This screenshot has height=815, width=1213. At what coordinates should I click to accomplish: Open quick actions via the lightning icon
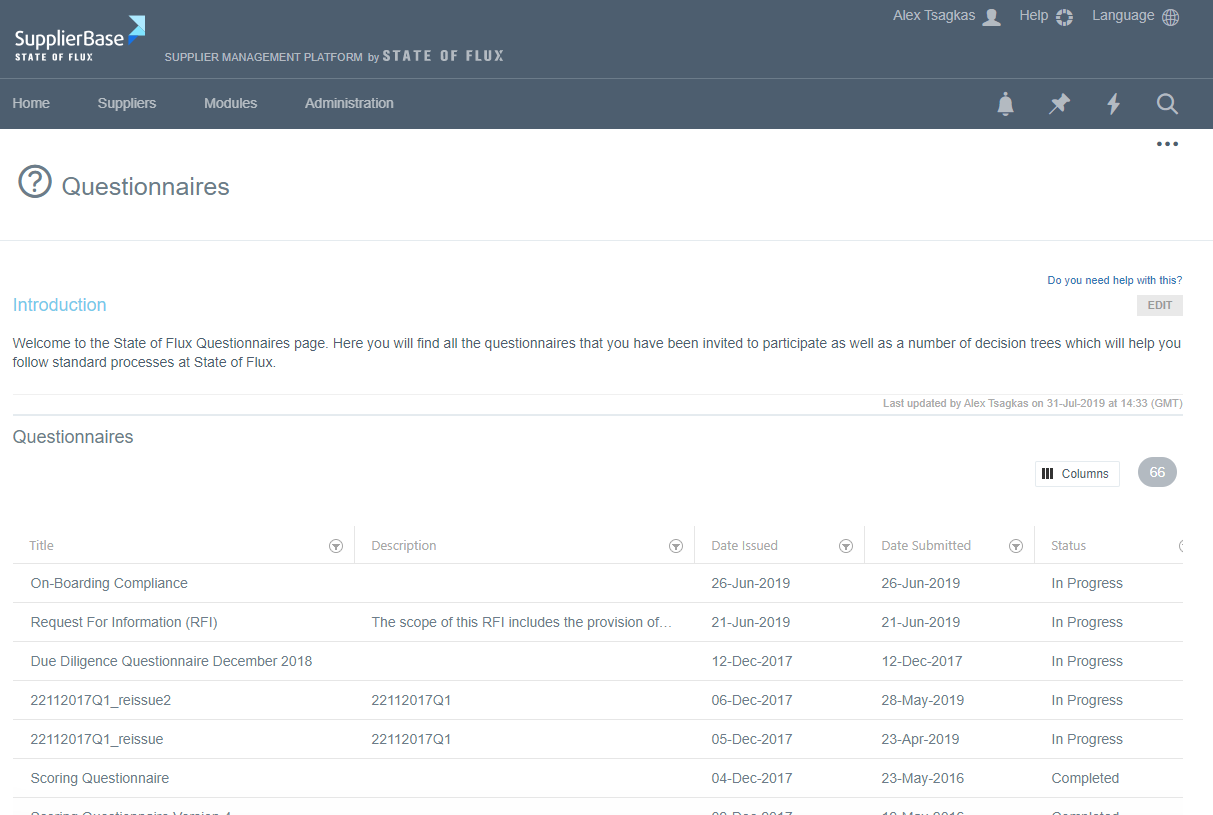tap(1113, 103)
